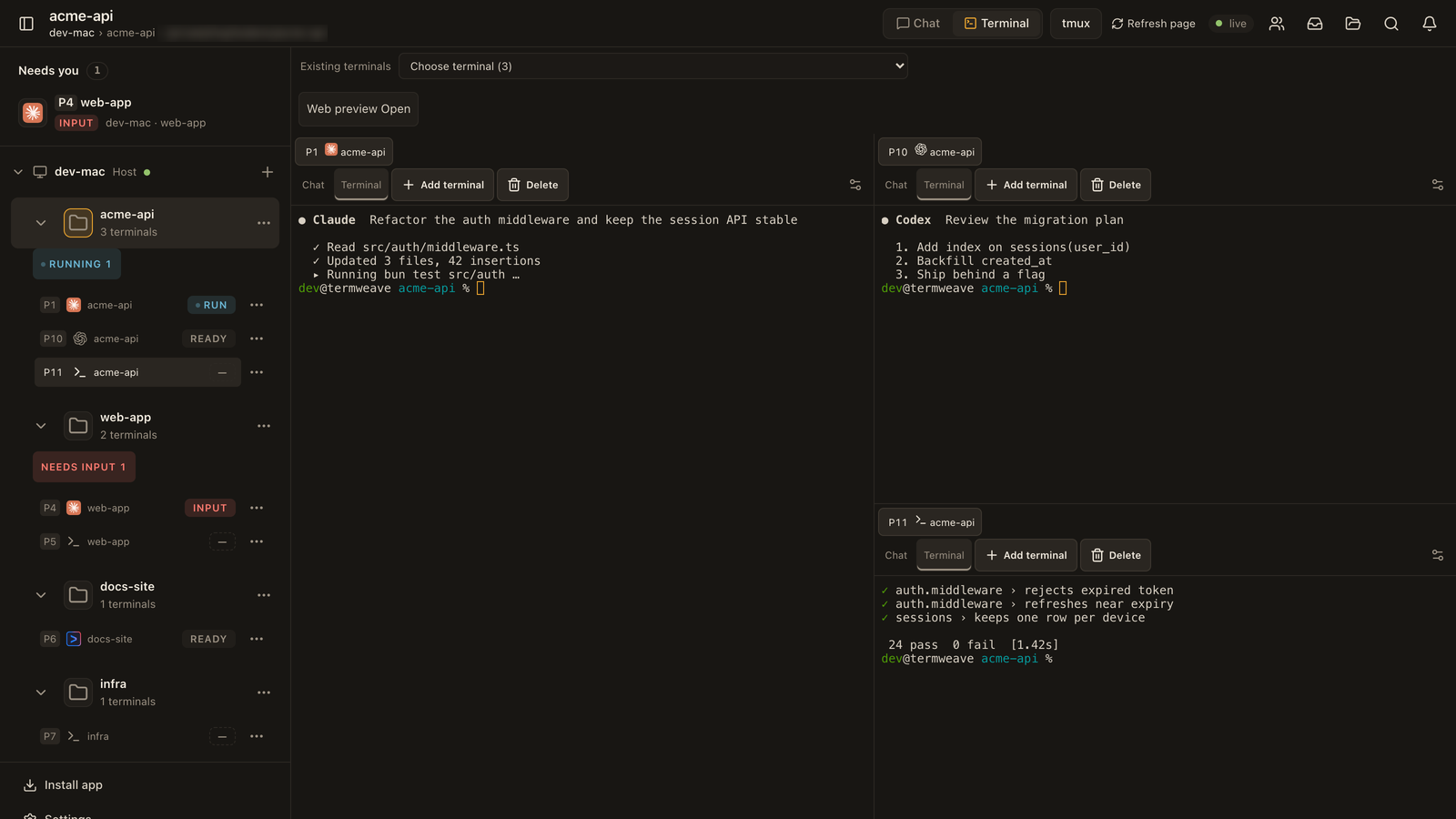
Task: Select the P1 acme-api pane header tab
Action: point(344,152)
